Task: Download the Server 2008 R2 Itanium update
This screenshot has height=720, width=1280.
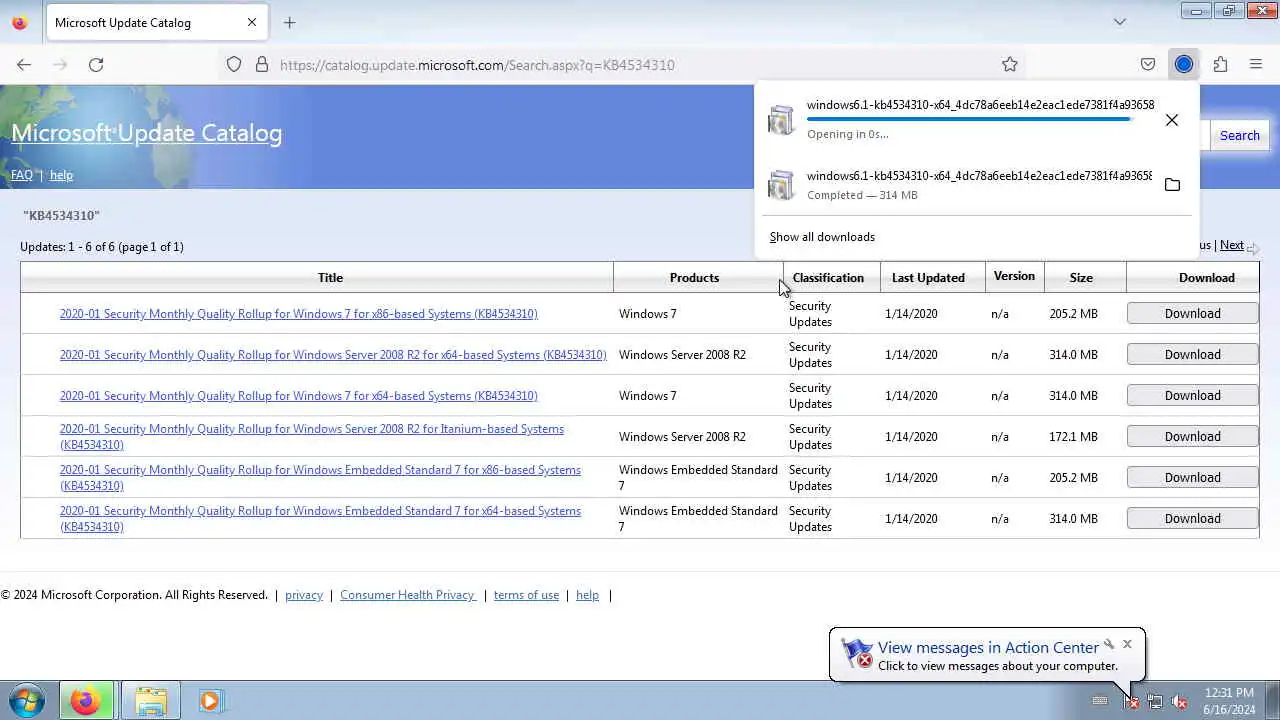Action: [x=1192, y=437]
